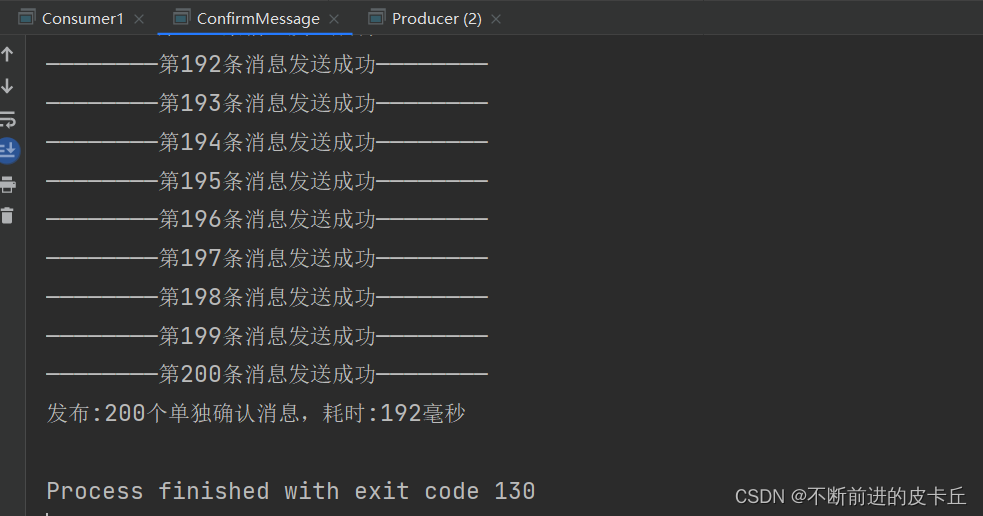The width and height of the screenshot is (983, 516).
Task: Toggle scroll to end of console
Action: tap(8, 151)
